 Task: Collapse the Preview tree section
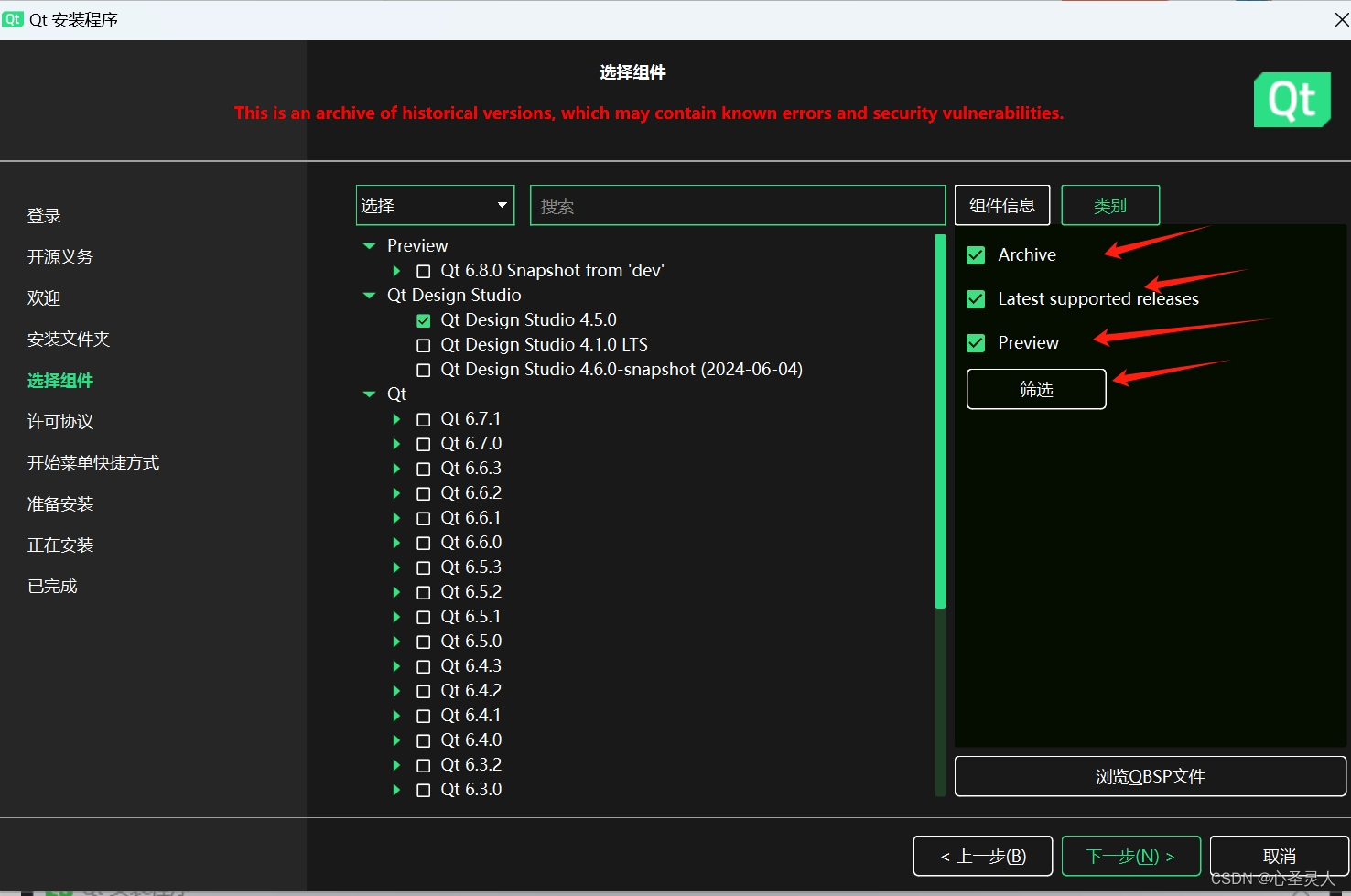(369, 245)
